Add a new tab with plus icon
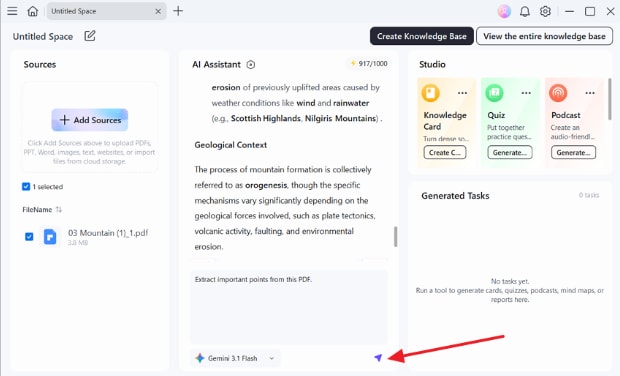Viewport: 620px width, 376px height. [x=178, y=11]
